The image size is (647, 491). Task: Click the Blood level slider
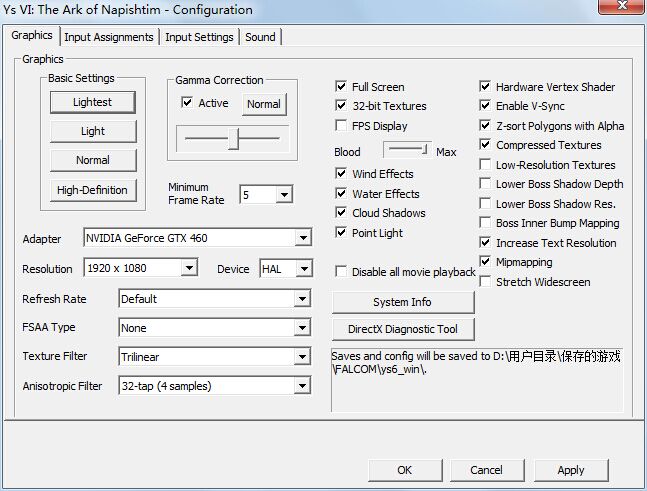point(407,149)
